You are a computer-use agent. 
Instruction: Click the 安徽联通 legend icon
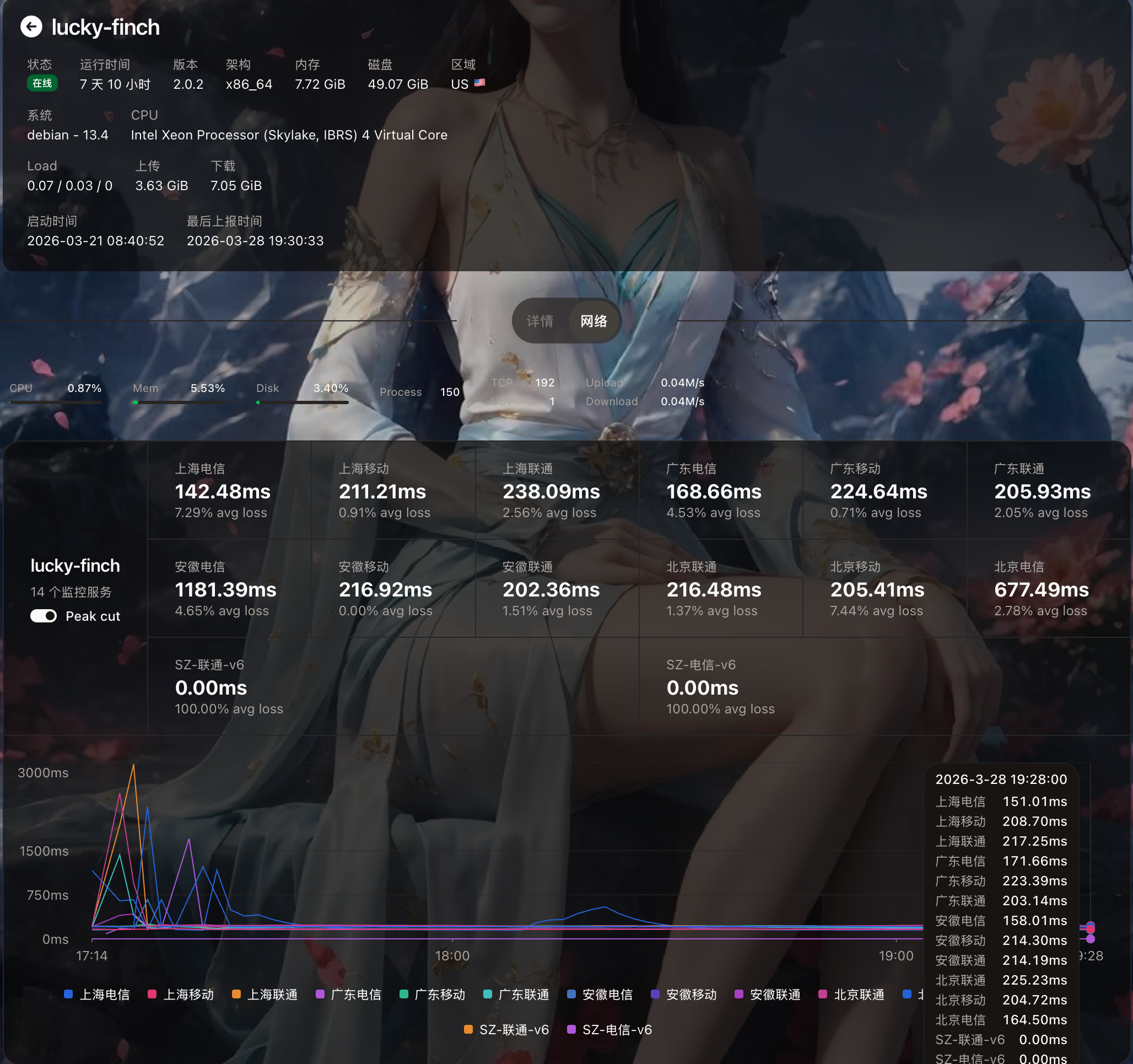tap(738, 994)
